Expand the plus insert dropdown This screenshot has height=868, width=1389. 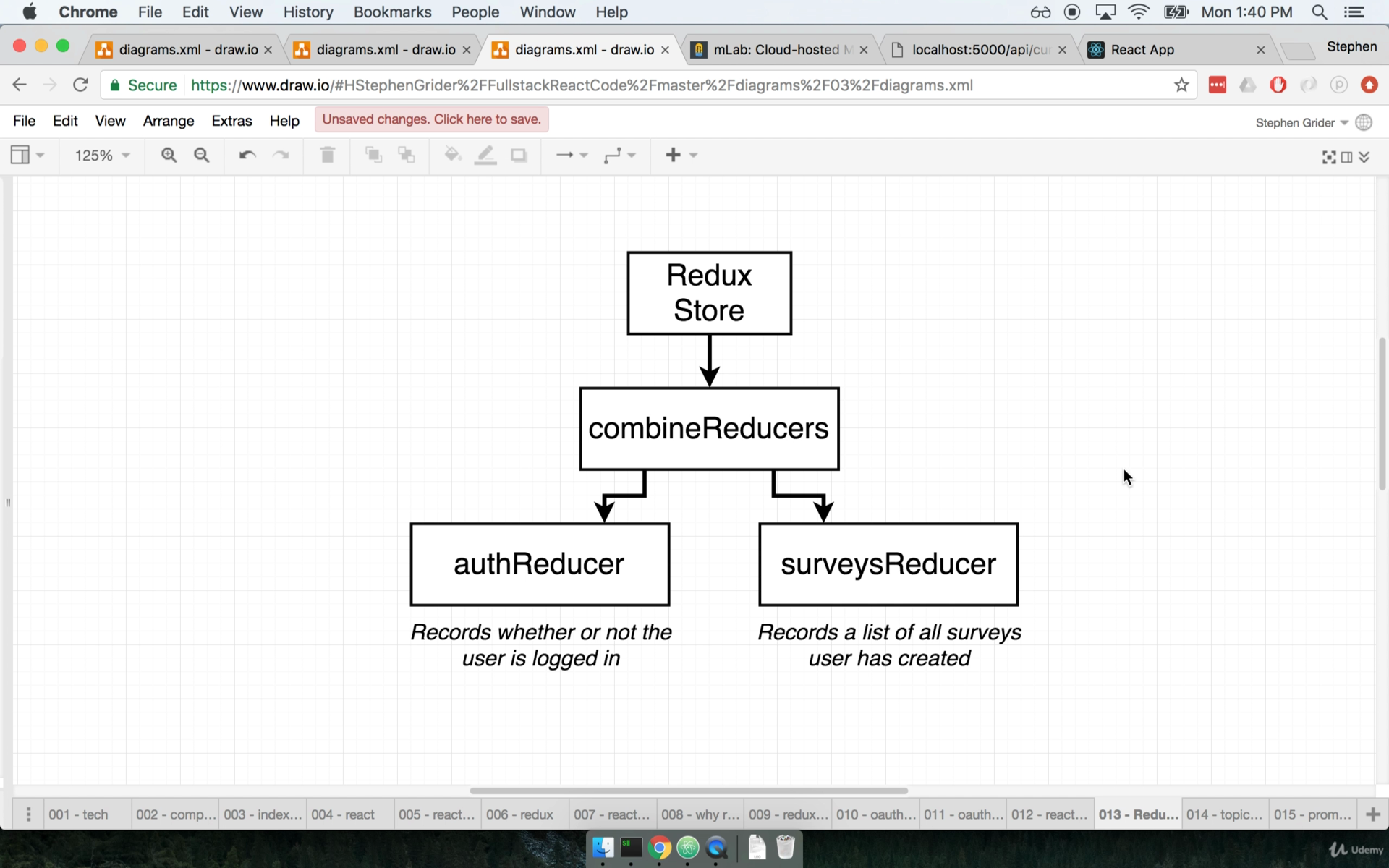681,155
